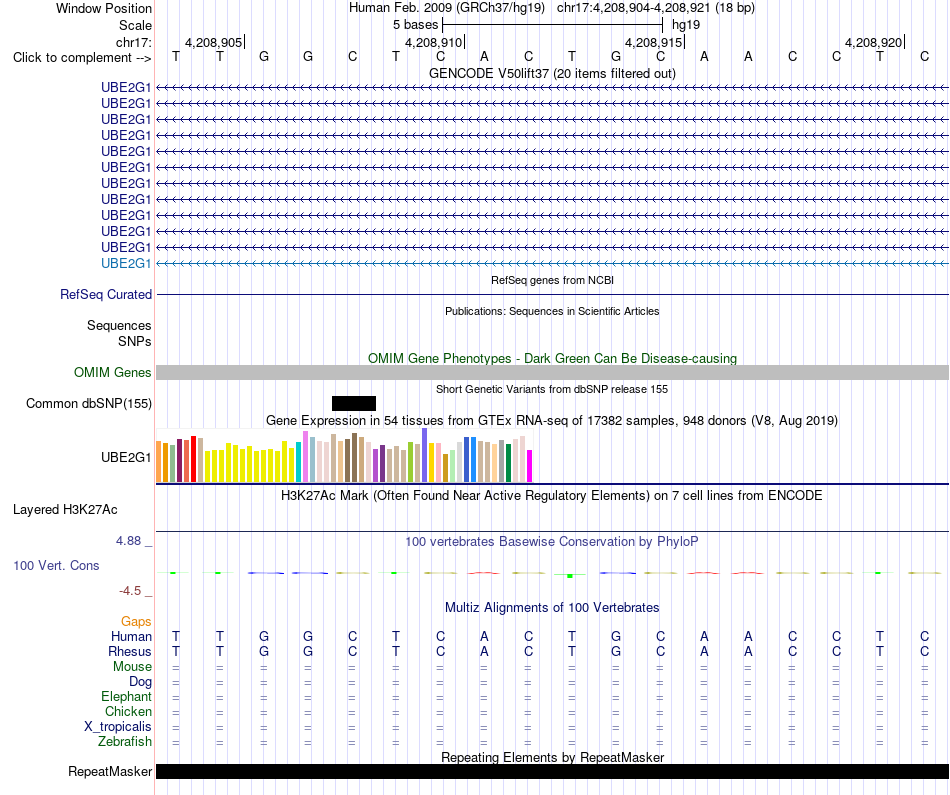This screenshot has width=950, height=795.
Task: Open the 'RepeatMasker' track label
Action: 110,771
